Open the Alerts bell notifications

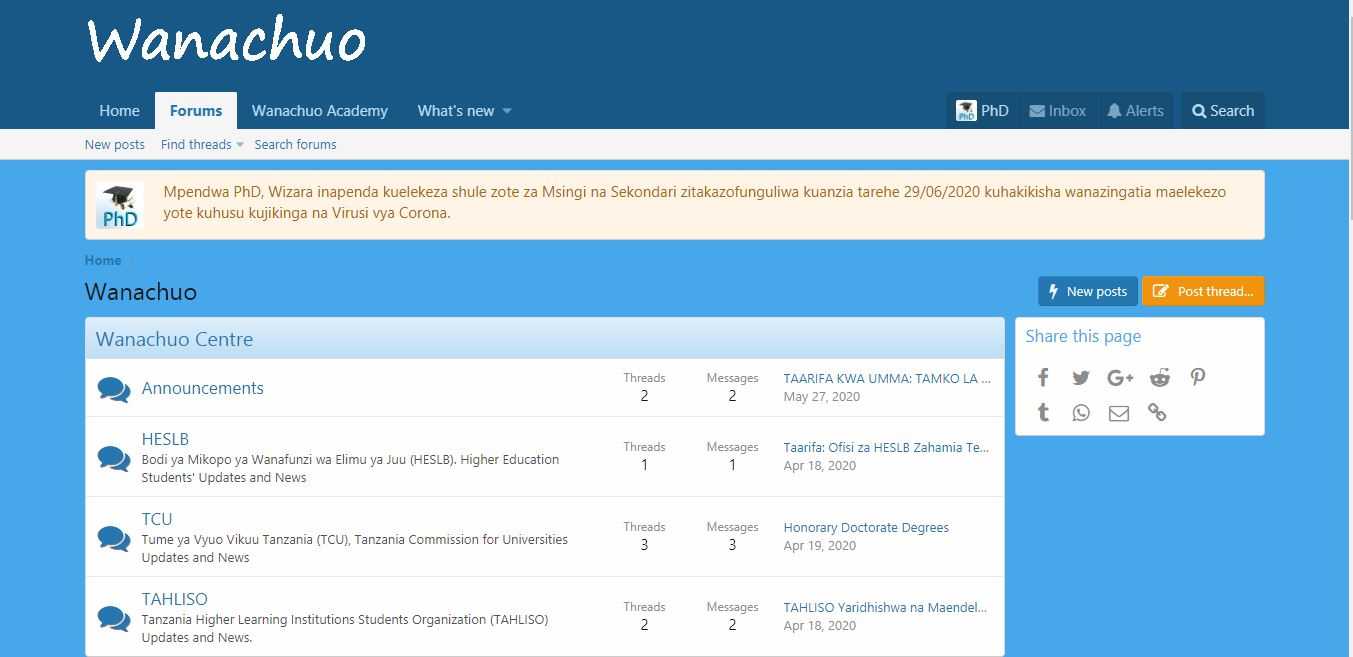click(1135, 111)
